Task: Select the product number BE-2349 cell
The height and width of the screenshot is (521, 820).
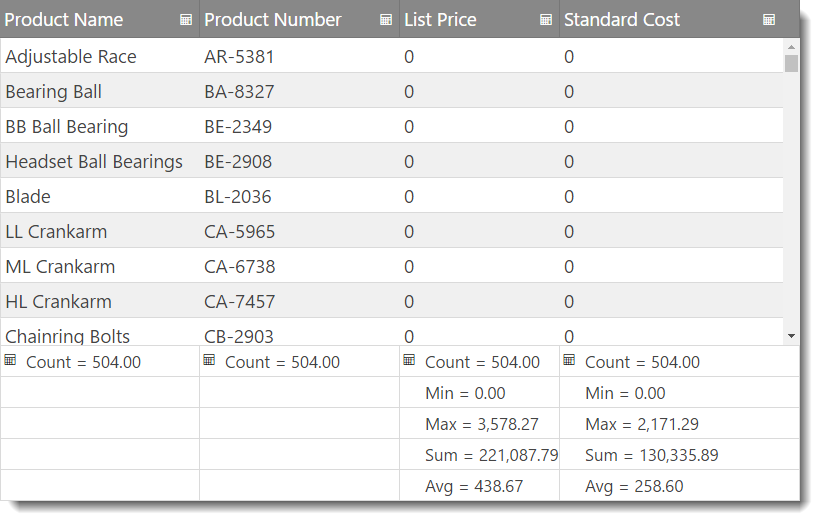Action: point(238,127)
